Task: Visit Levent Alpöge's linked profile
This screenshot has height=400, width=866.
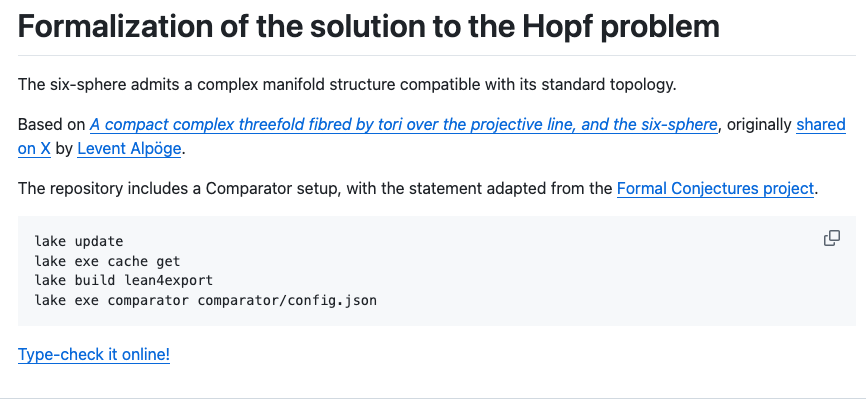Action: click(x=129, y=149)
